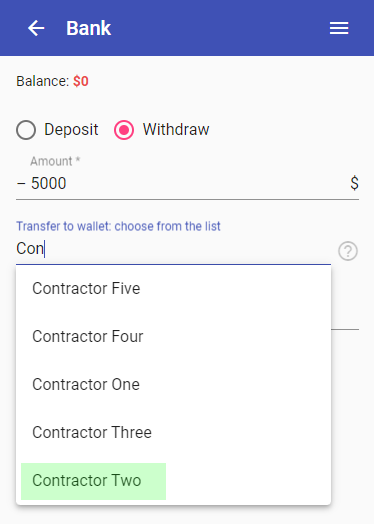Click the Withdraw label text
The height and width of the screenshot is (524, 374).
tap(176, 129)
